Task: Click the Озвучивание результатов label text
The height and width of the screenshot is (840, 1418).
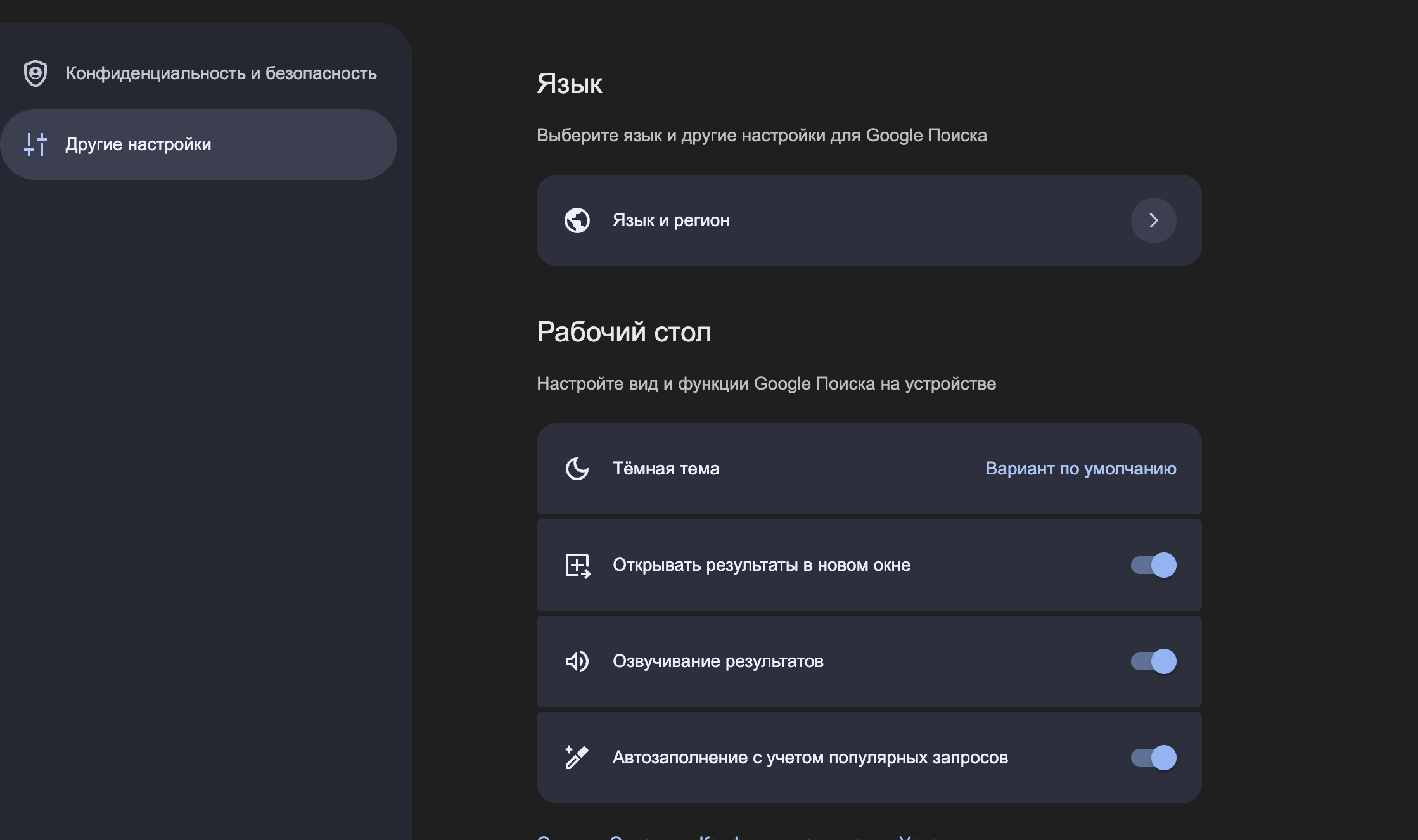Action: click(718, 661)
